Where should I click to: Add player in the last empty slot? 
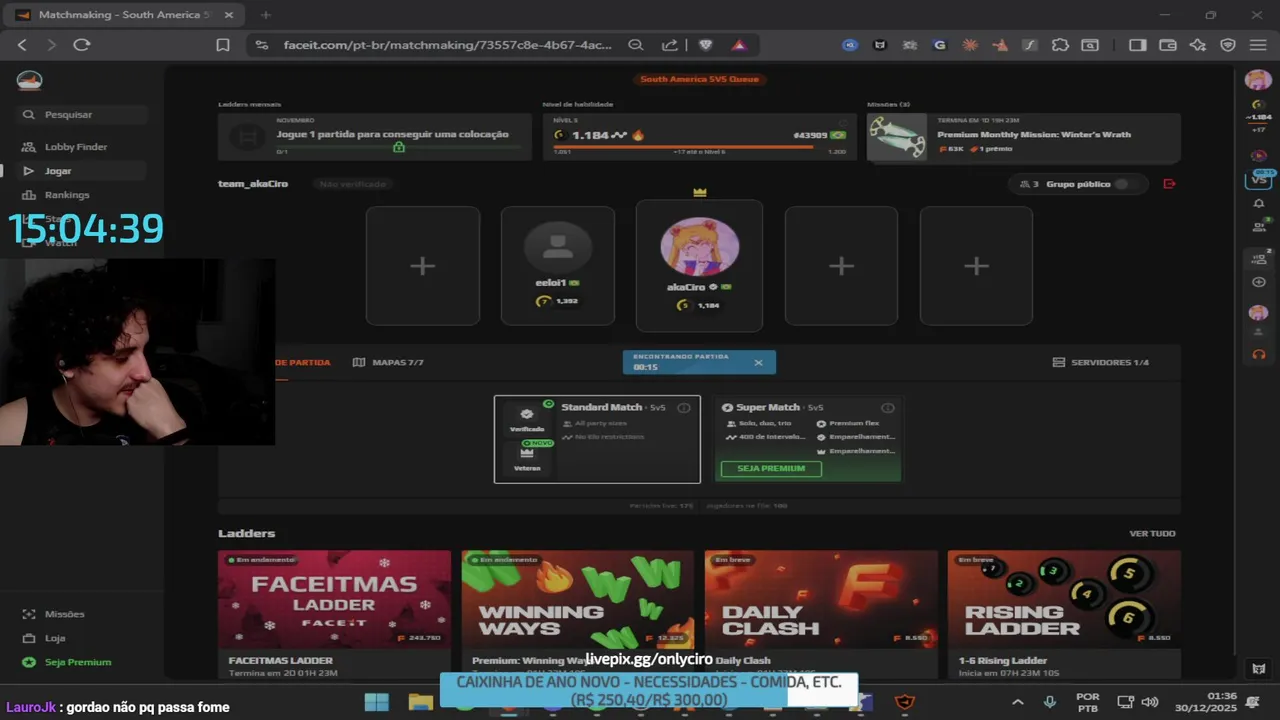976,266
